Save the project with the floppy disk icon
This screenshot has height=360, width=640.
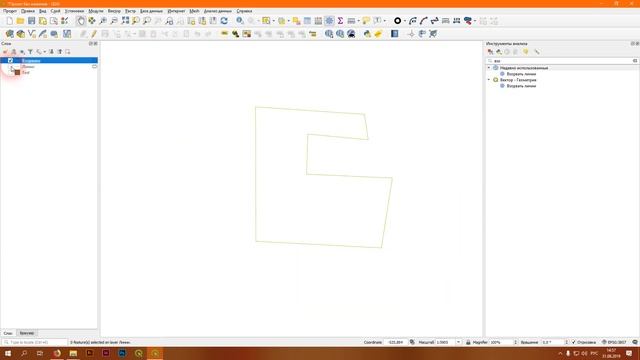point(31,21)
